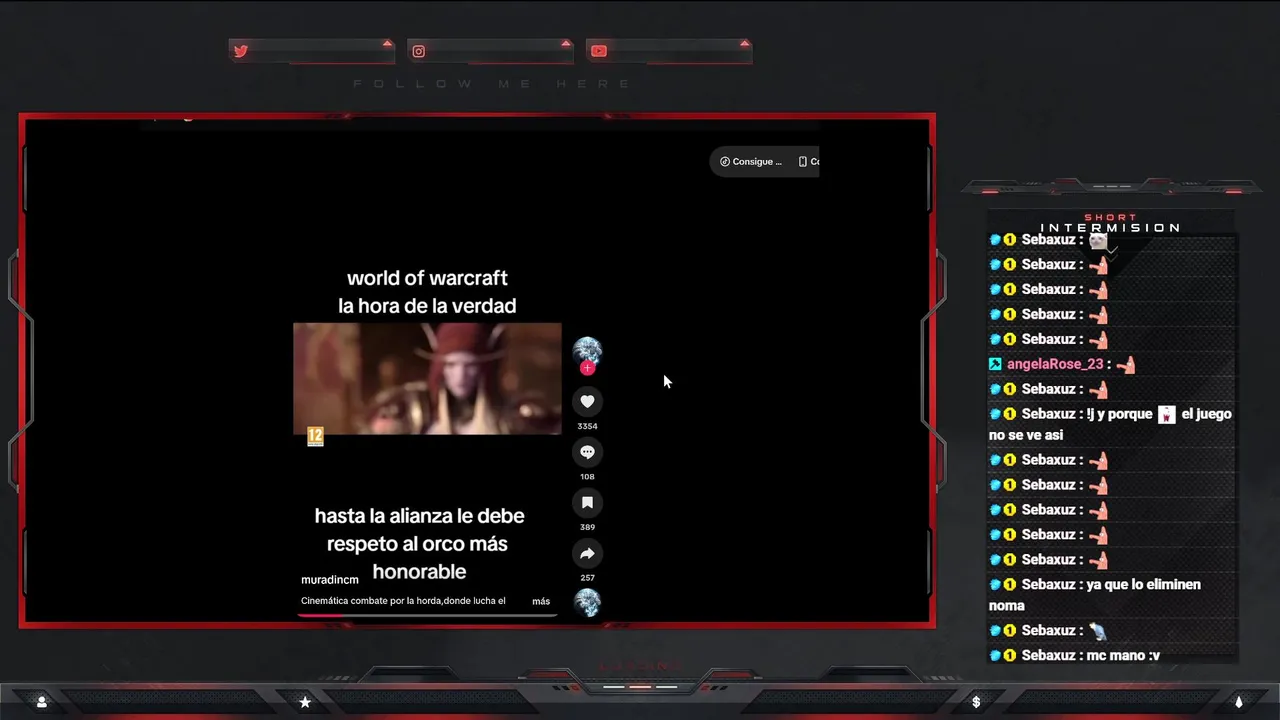Click chat message 'ya que lo eliminen noma'
Viewport: 1280px width, 720px height.
tap(1095, 595)
